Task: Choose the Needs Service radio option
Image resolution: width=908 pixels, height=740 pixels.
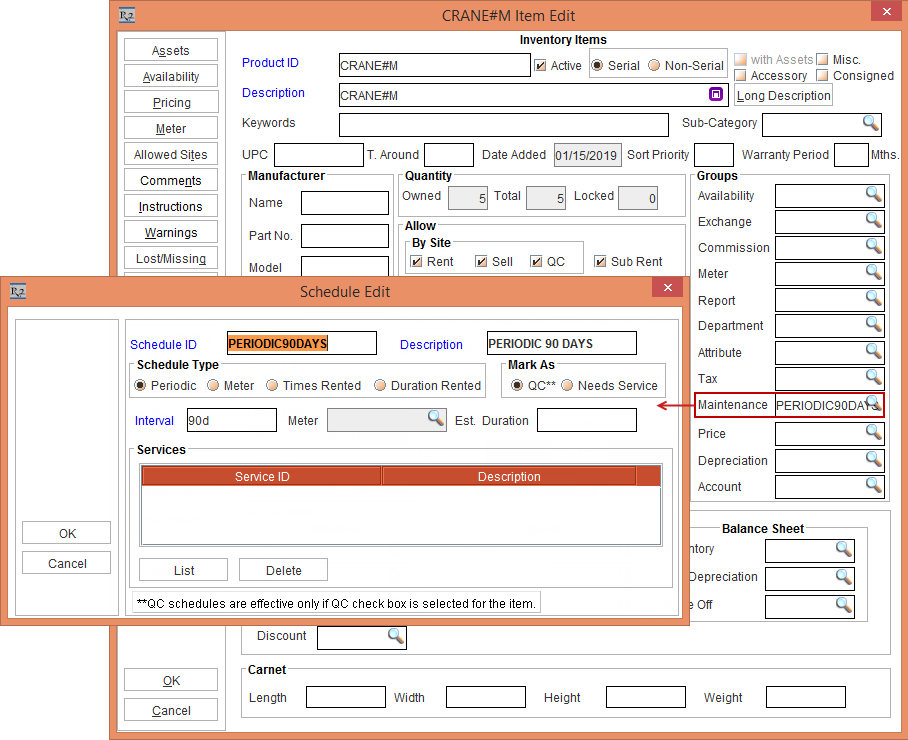Action: point(568,385)
